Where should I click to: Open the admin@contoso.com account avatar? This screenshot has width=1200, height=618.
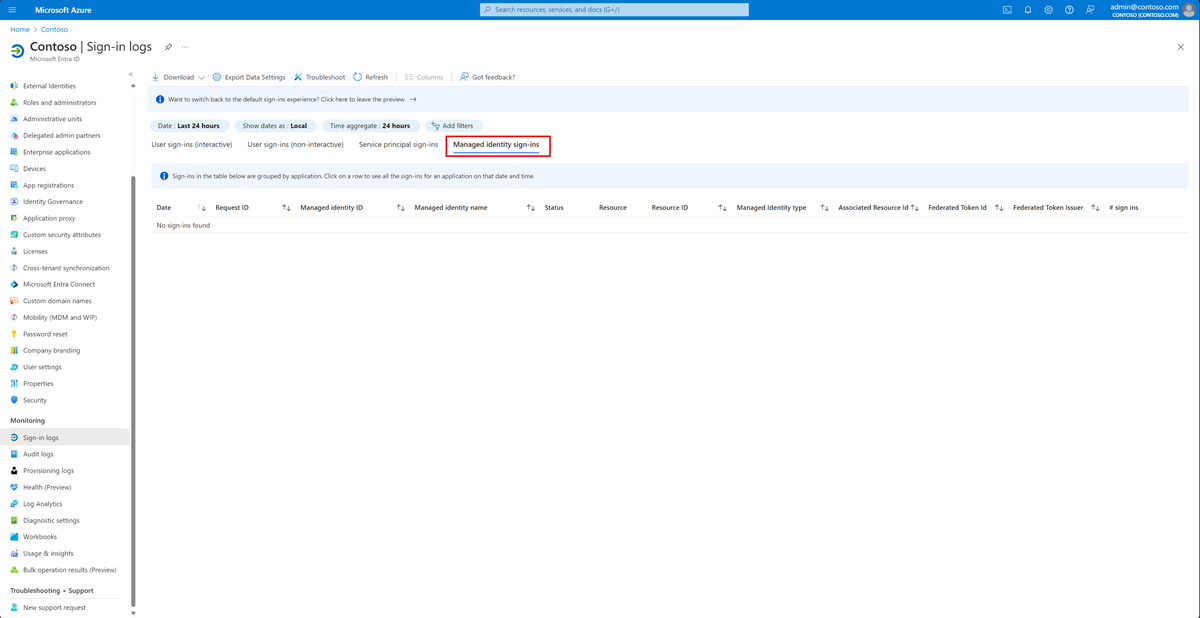[x=1190, y=10]
